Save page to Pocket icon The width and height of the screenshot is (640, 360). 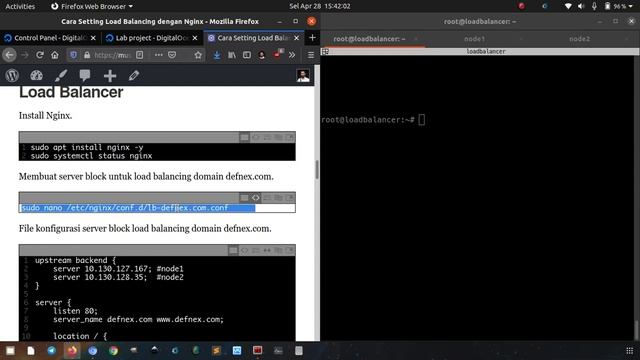[172, 55]
